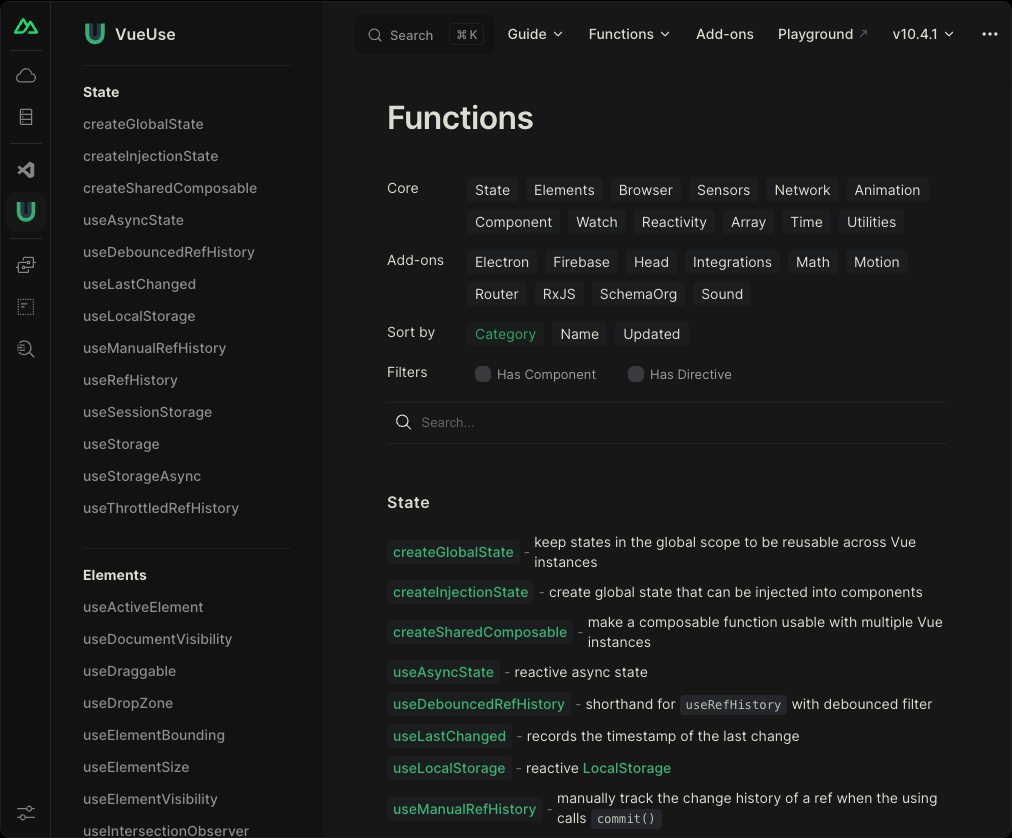This screenshot has height=838, width=1012.
Task: Click the search inspect icon in sidebar
Action: [x=26, y=348]
